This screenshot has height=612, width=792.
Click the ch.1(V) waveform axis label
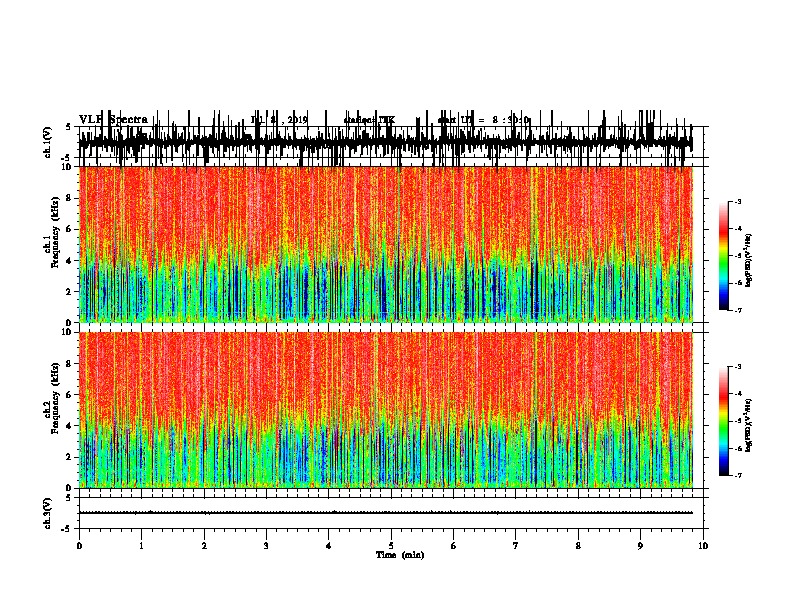coord(48,142)
